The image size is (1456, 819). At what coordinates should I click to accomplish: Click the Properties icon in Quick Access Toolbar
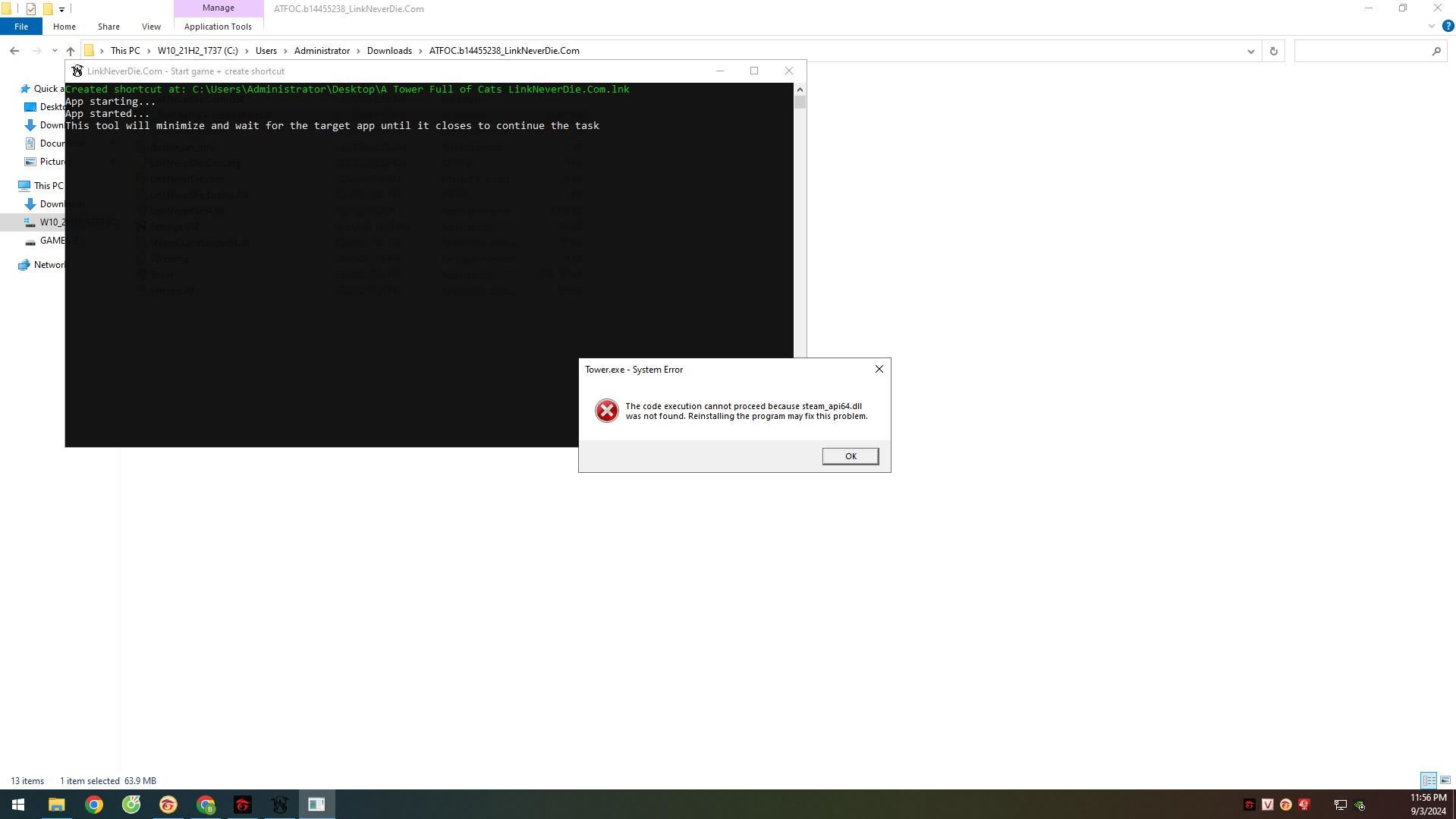tap(30, 9)
